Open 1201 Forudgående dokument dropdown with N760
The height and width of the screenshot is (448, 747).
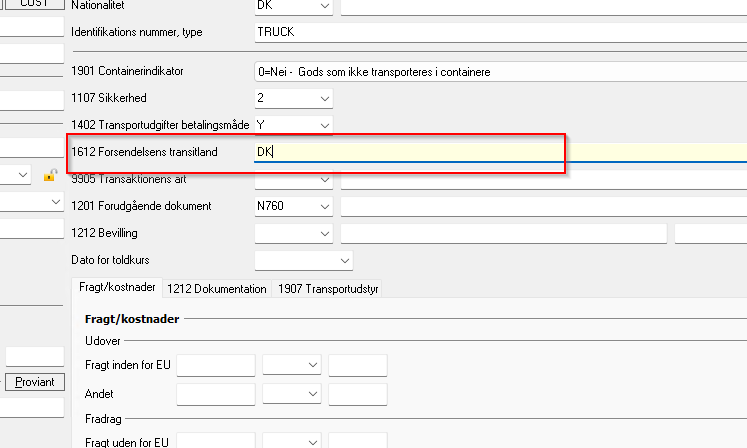click(x=324, y=206)
